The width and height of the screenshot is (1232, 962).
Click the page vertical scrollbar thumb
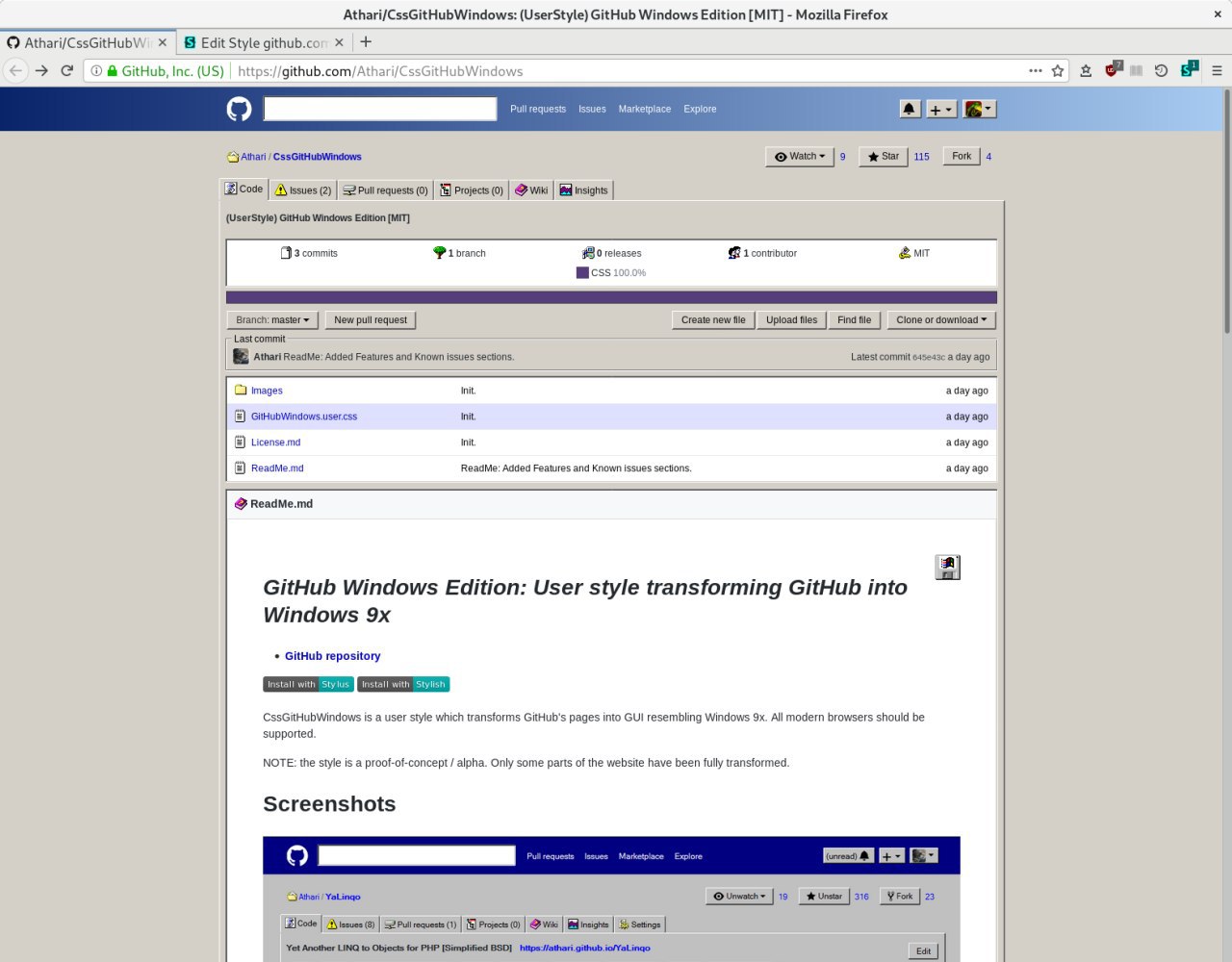(x=1227, y=212)
